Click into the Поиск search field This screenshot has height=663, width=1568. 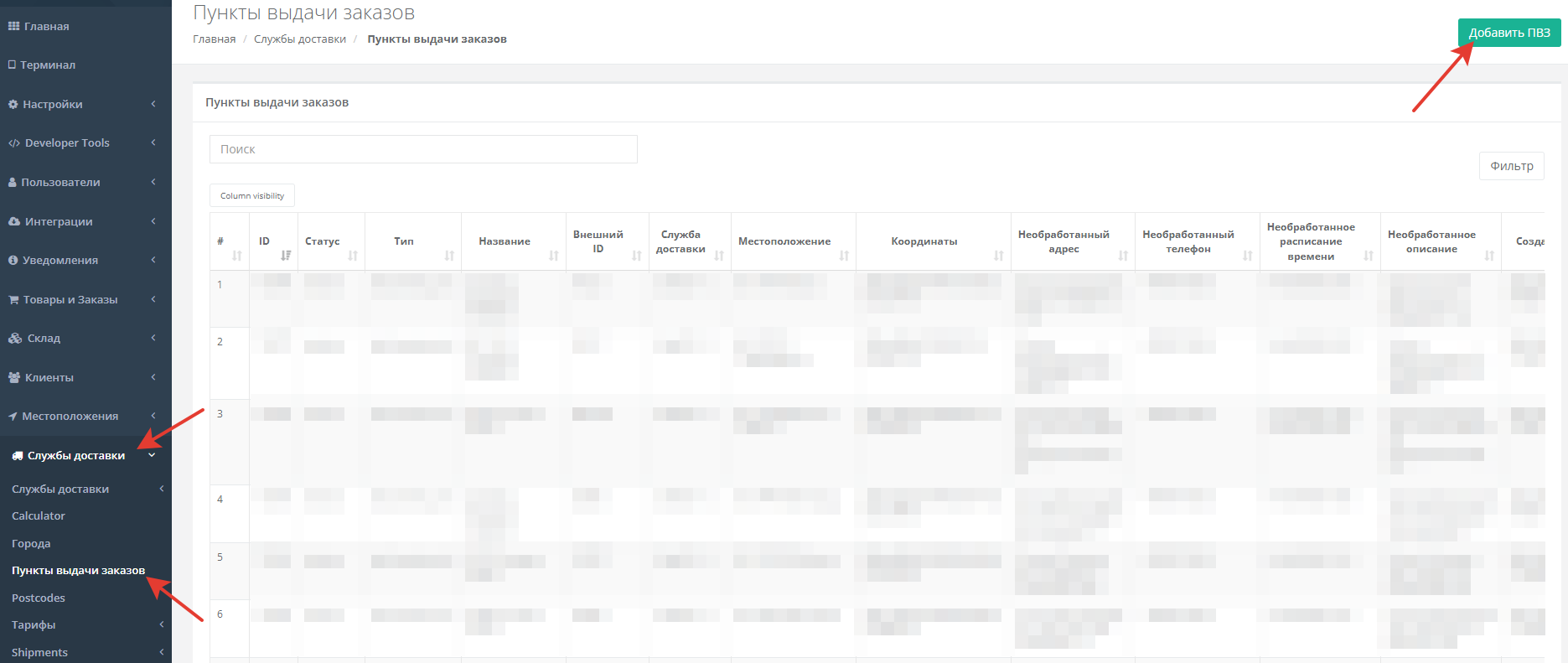[423, 149]
